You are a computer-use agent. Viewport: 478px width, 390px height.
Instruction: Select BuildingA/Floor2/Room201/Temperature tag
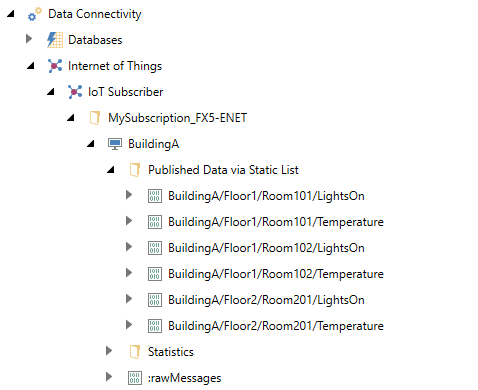(x=276, y=326)
